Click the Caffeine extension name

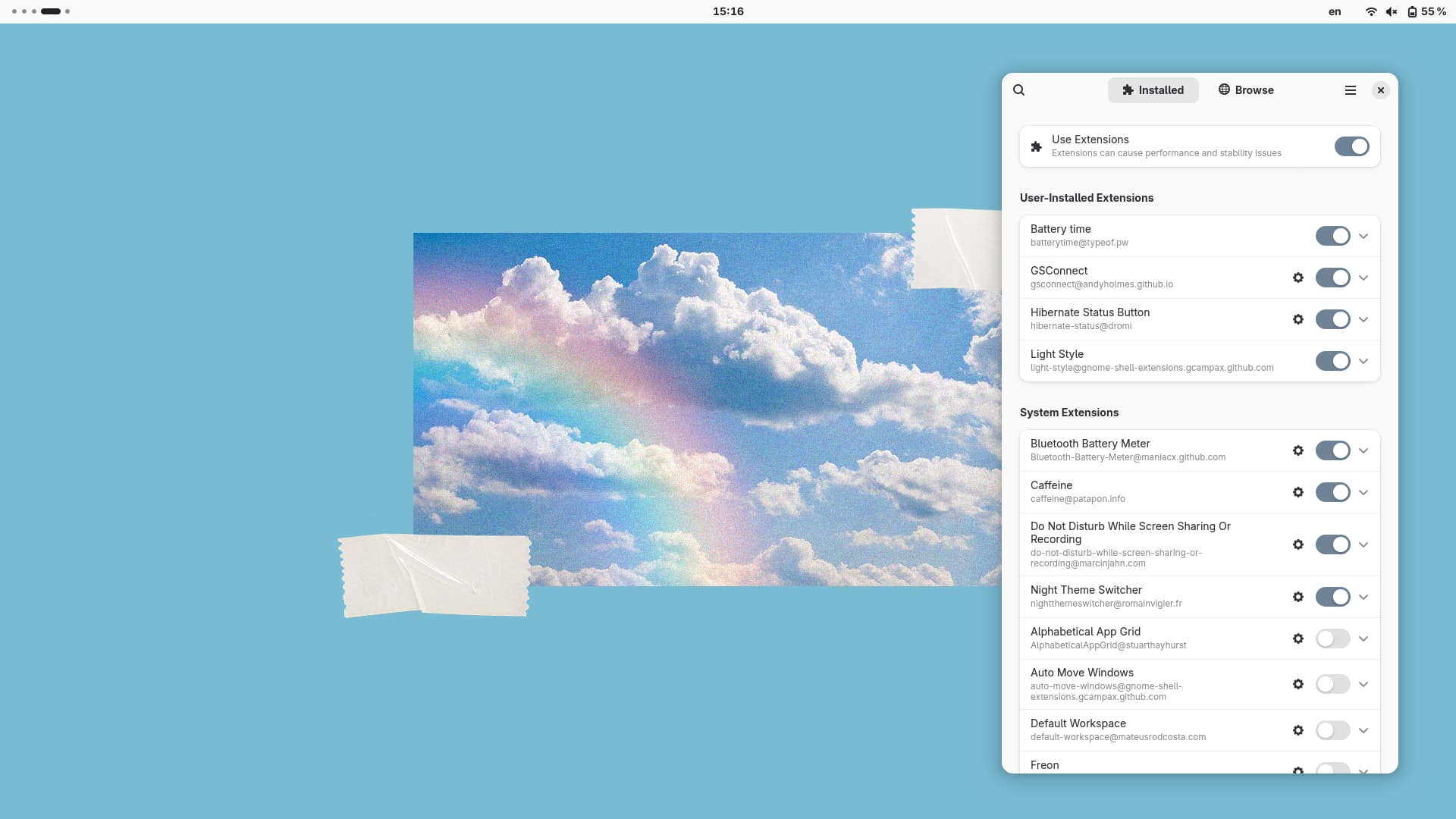coord(1051,485)
